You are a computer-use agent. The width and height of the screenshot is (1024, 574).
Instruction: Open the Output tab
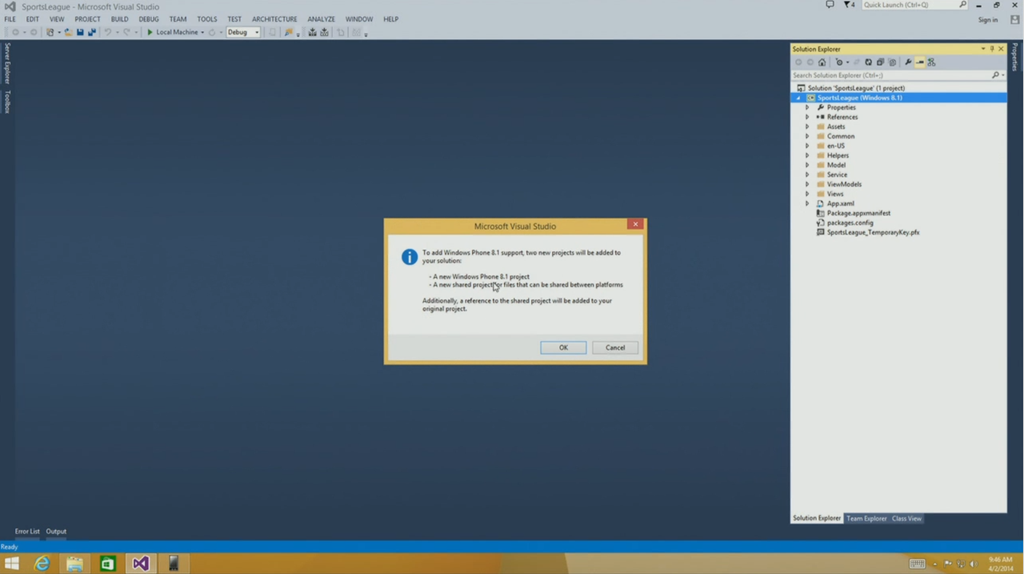[56, 532]
